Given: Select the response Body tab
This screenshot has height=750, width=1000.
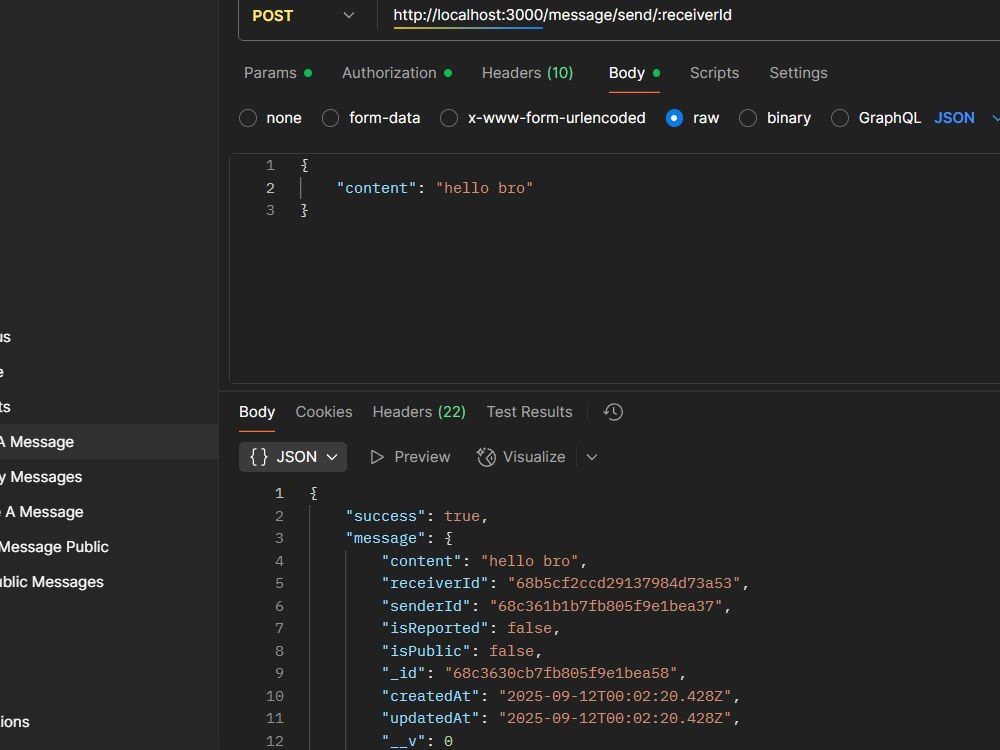Looking at the screenshot, I should pyautogui.click(x=257, y=412).
